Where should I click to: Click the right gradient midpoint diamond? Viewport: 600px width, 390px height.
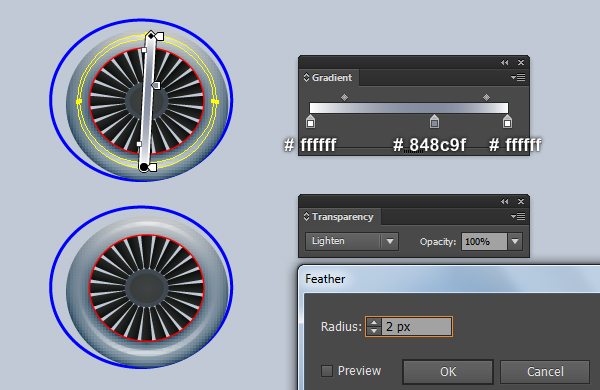click(x=486, y=98)
